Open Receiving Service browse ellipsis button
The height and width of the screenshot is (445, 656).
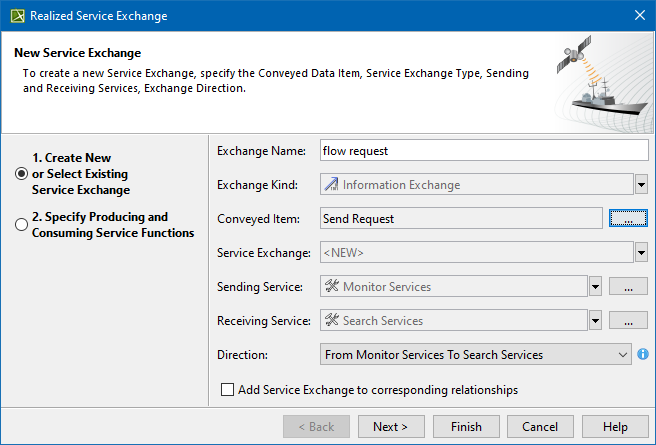click(629, 321)
